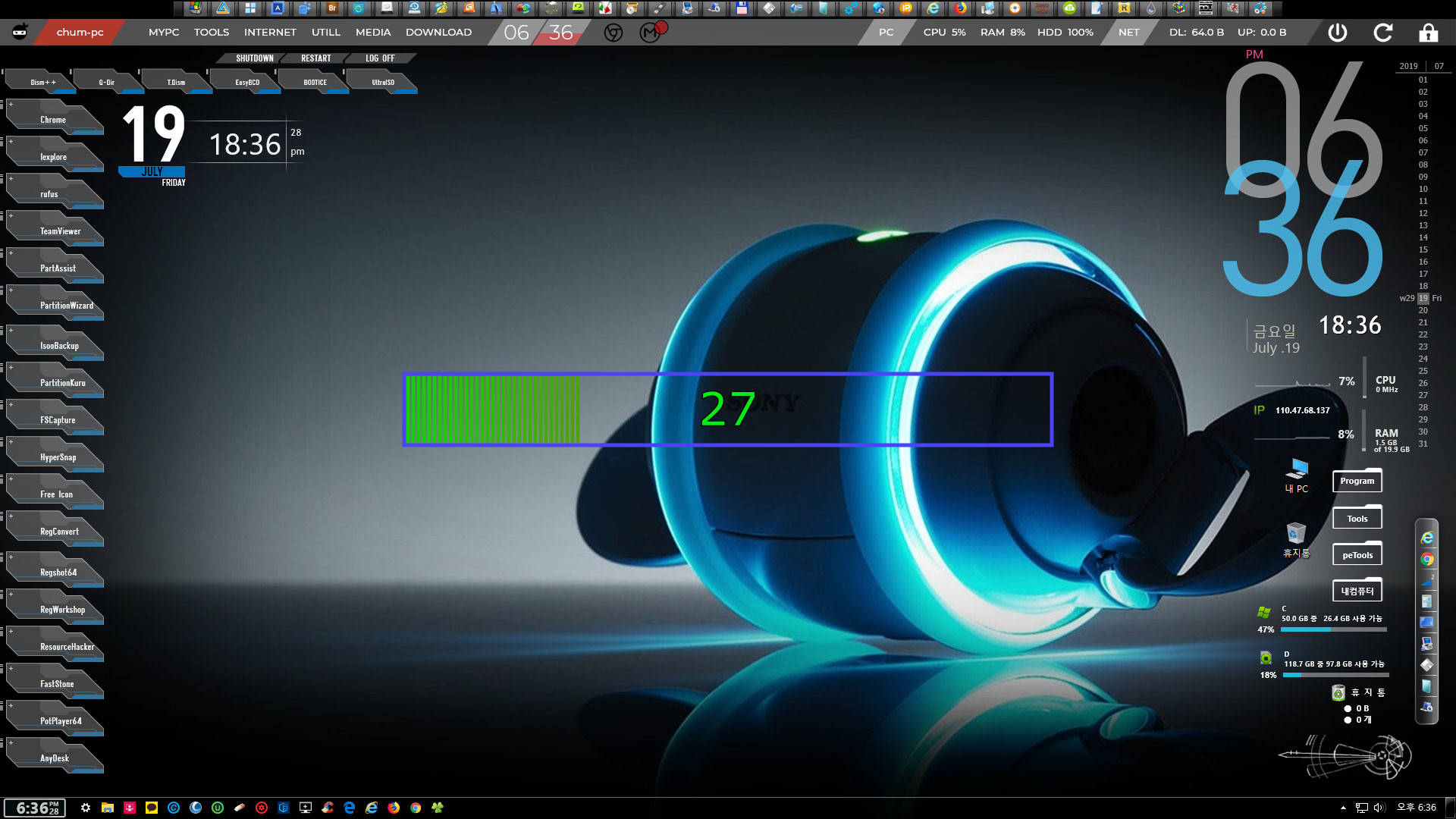Image resolution: width=1456 pixels, height=819 pixels.
Task: Open Internet Explorer icon in top dock
Action: point(934,8)
